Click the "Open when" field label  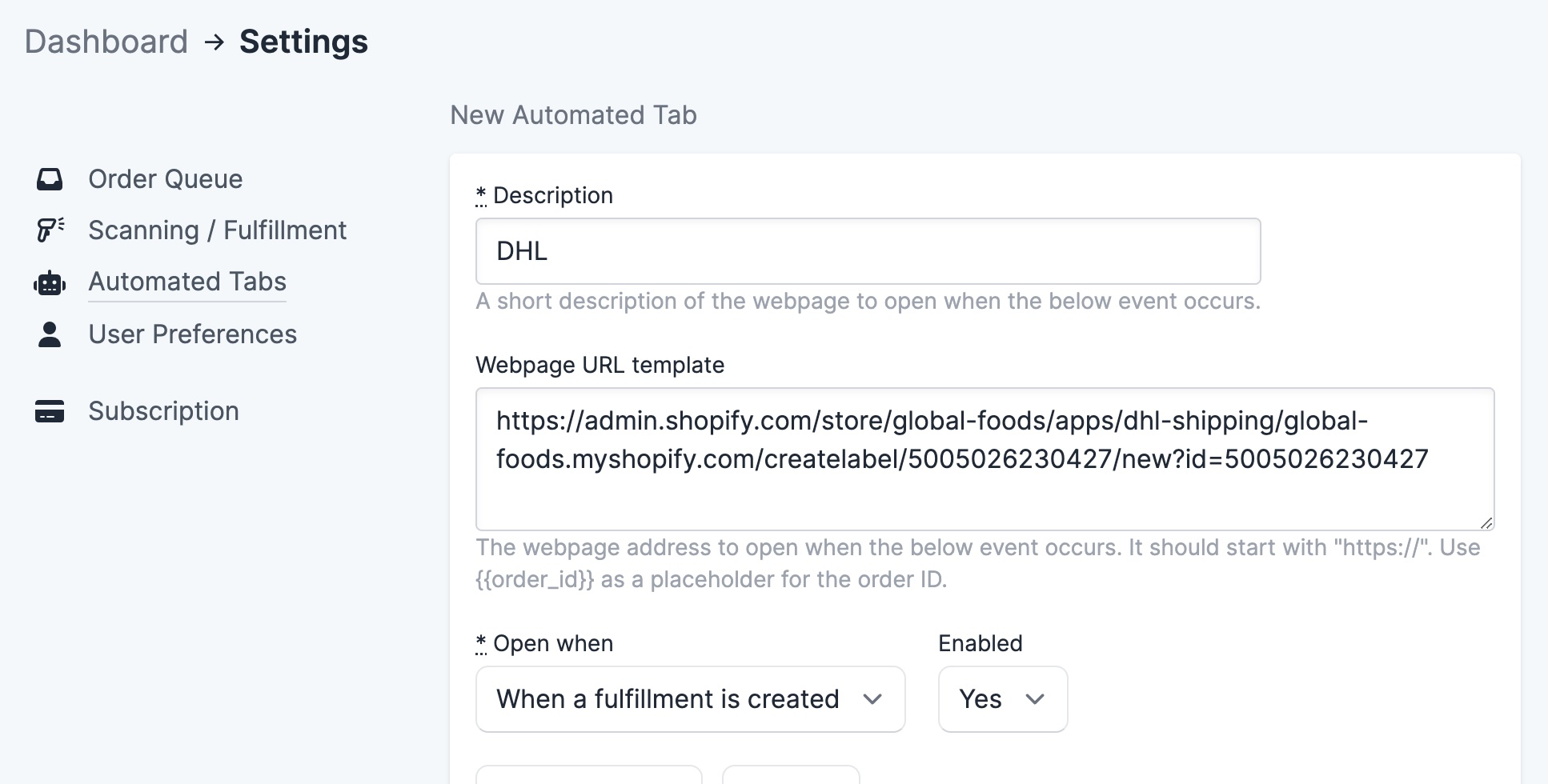coord(552,643)
